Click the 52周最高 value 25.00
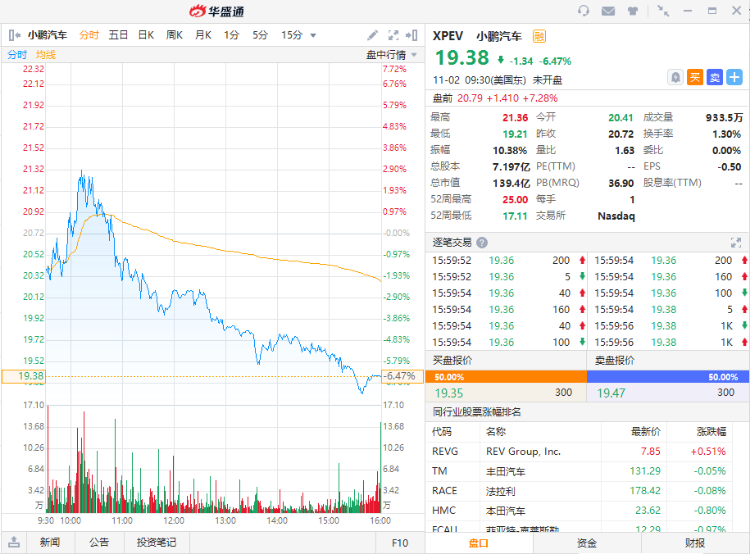This screenshot has width=750, height=554. pos(515,199)
